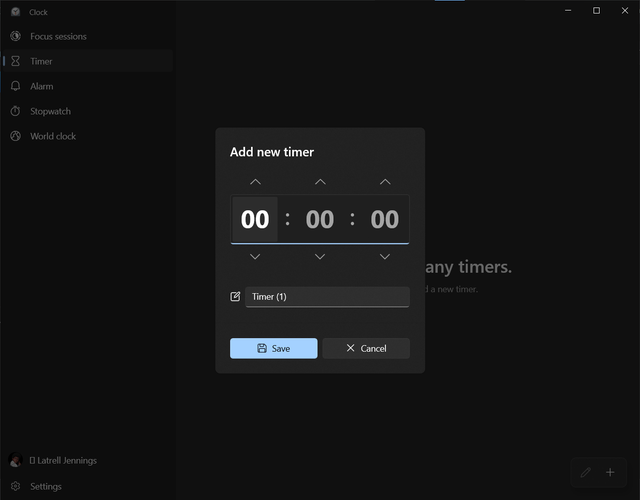The height and width of the screenshot is (500, 640).
Task: Decrease the hours value with down chevron
Action: click(x=255, y=256)
